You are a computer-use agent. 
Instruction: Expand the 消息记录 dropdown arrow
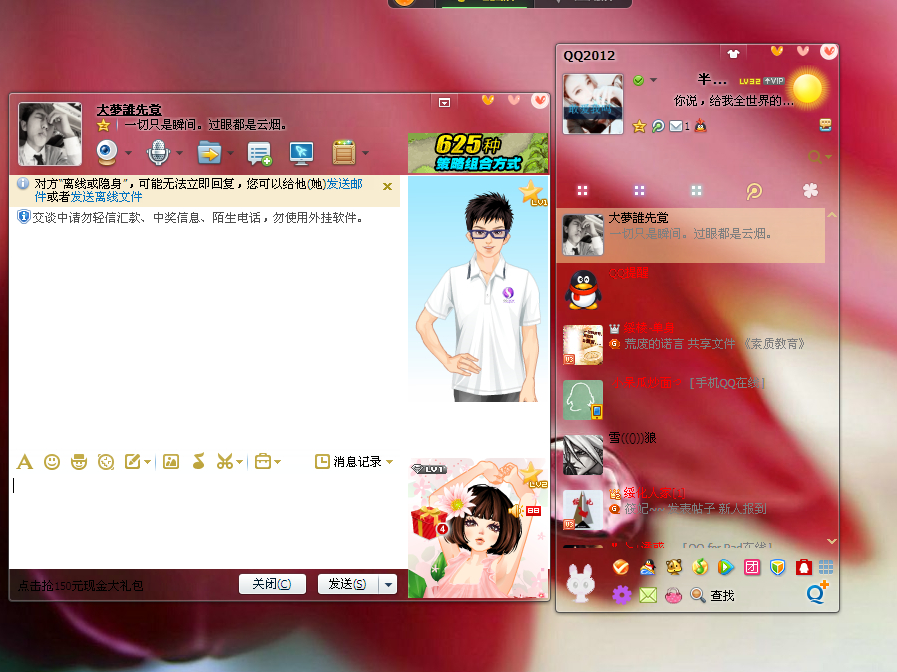pos(390,462)
